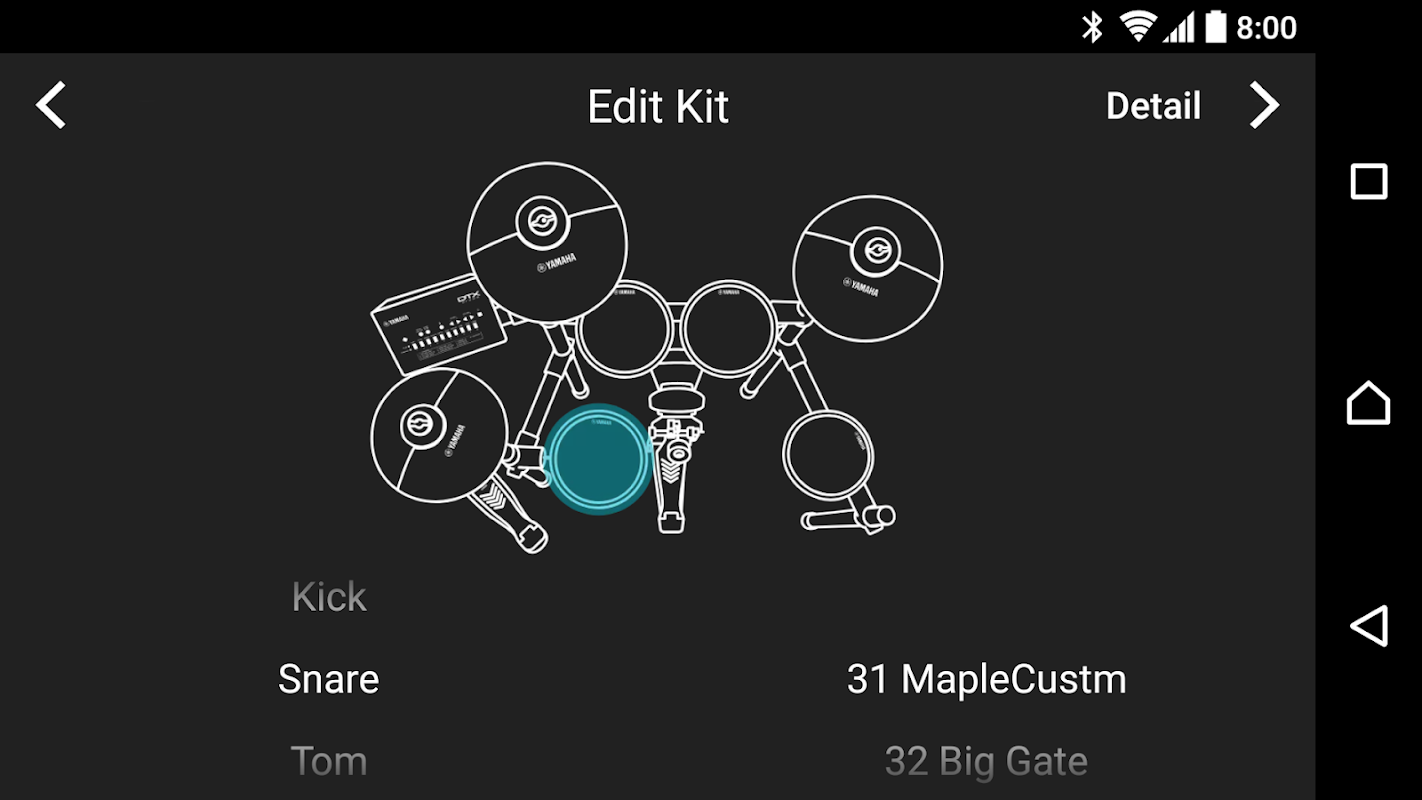Tap the highlighted snare drum pad
Image resolution: width=1422 pixels, height=800 pixels.
point(598,459)
